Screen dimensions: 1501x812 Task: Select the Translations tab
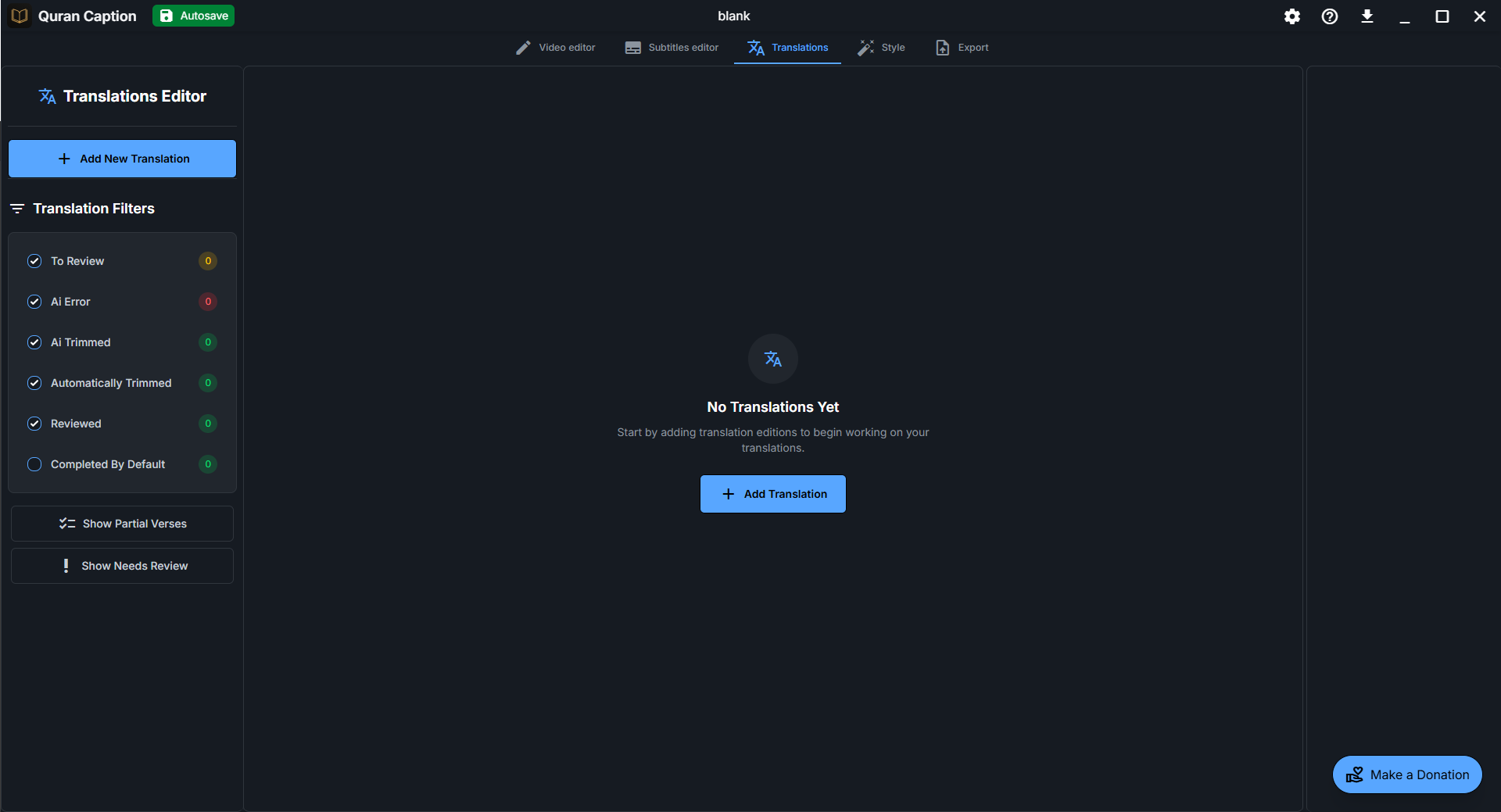pos(787,48)
